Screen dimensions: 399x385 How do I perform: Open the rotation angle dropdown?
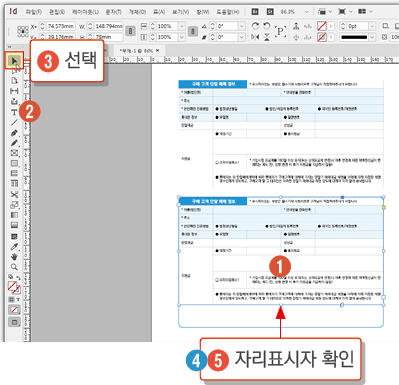[x=242, y=26]
